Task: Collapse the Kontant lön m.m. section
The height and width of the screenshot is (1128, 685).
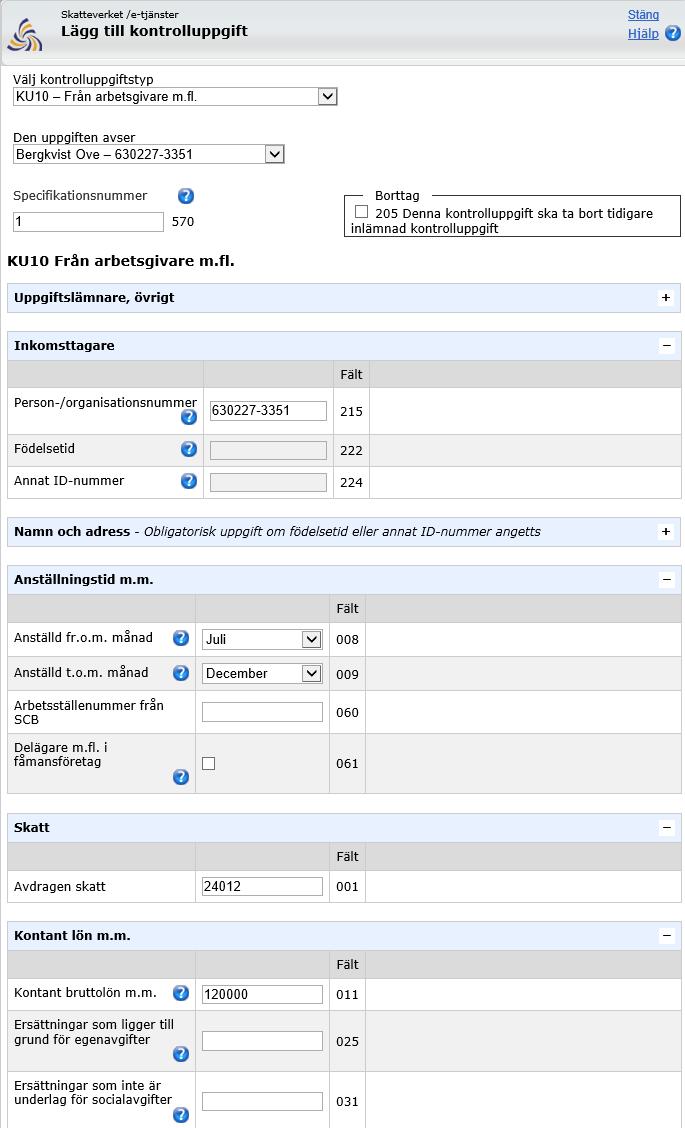Action: [x=666, y=936]
